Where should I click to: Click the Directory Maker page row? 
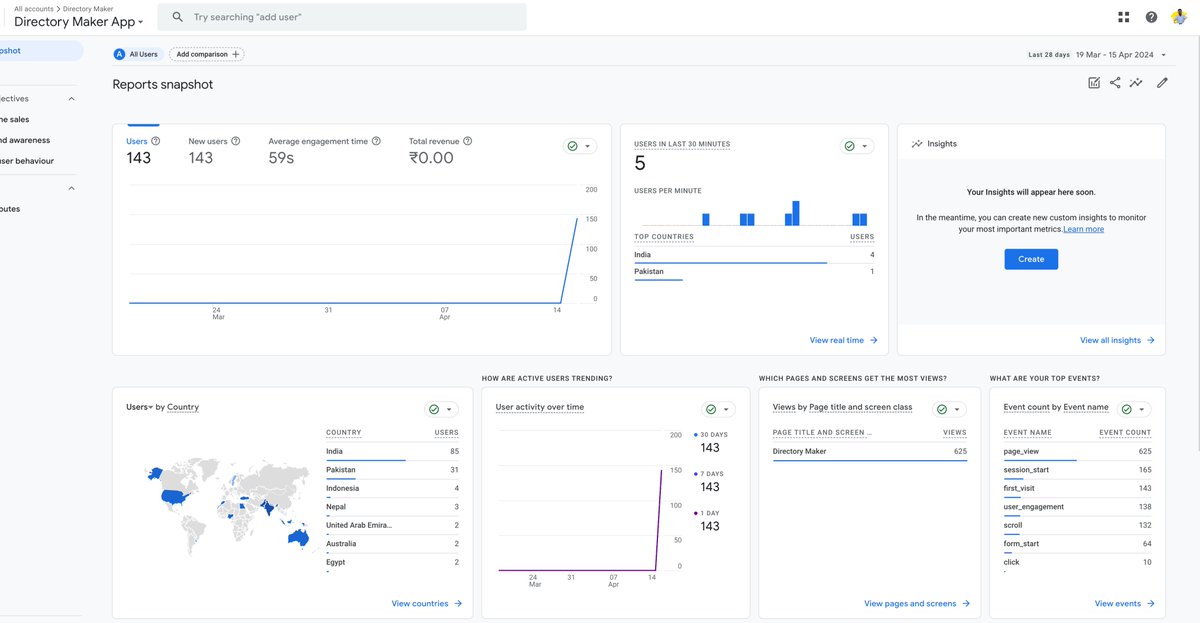(x=870, y=452)
